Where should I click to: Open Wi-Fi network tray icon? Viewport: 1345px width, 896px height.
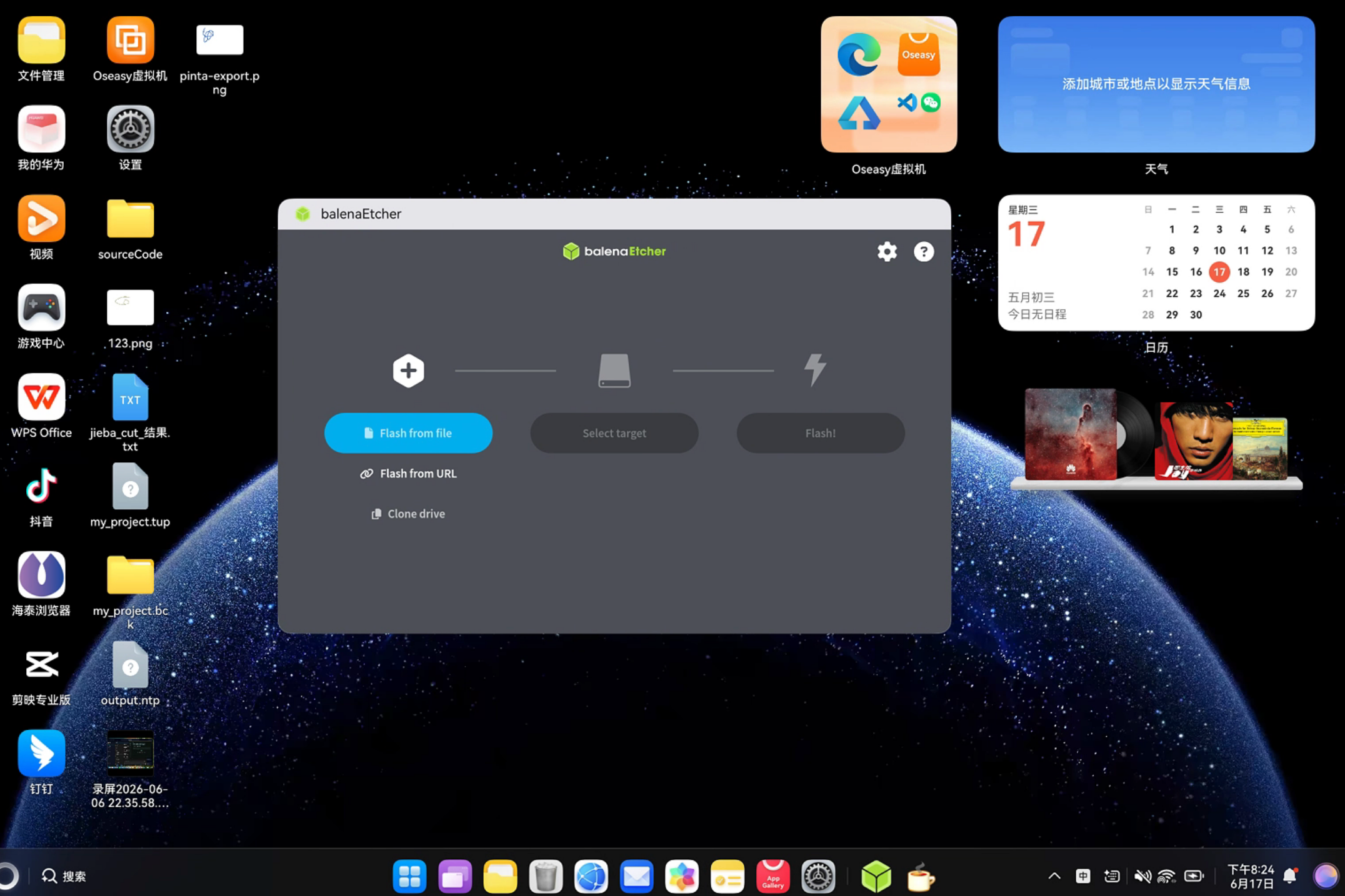coord(1166,876)
